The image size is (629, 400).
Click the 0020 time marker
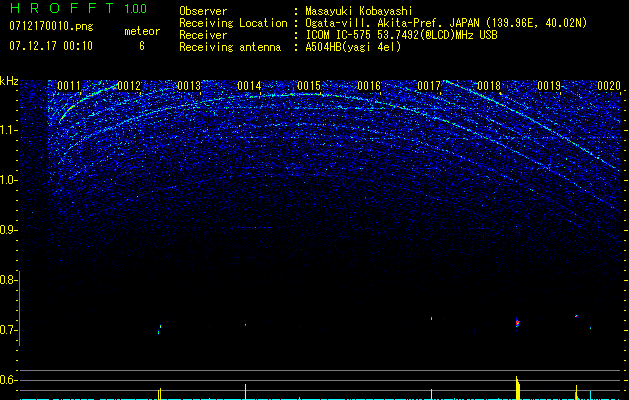609,86
